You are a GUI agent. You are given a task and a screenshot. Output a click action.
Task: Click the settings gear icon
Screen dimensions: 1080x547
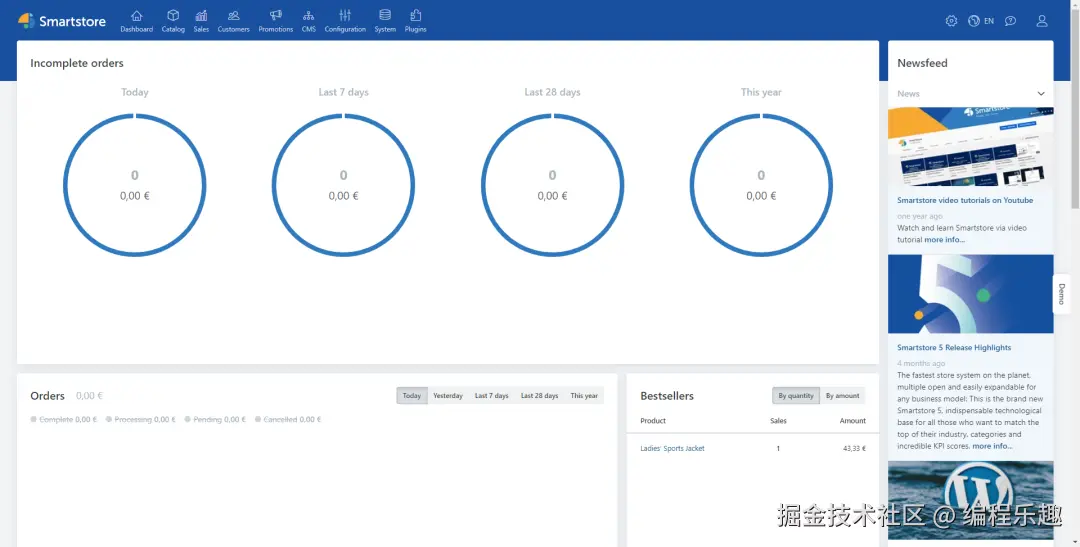pos(951,21)
